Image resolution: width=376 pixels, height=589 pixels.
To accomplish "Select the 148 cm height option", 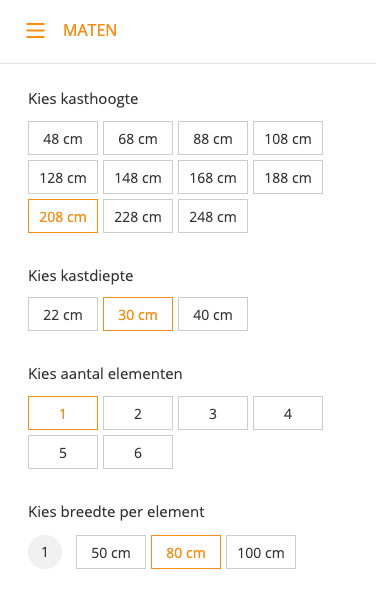I will tap(138, 177).
